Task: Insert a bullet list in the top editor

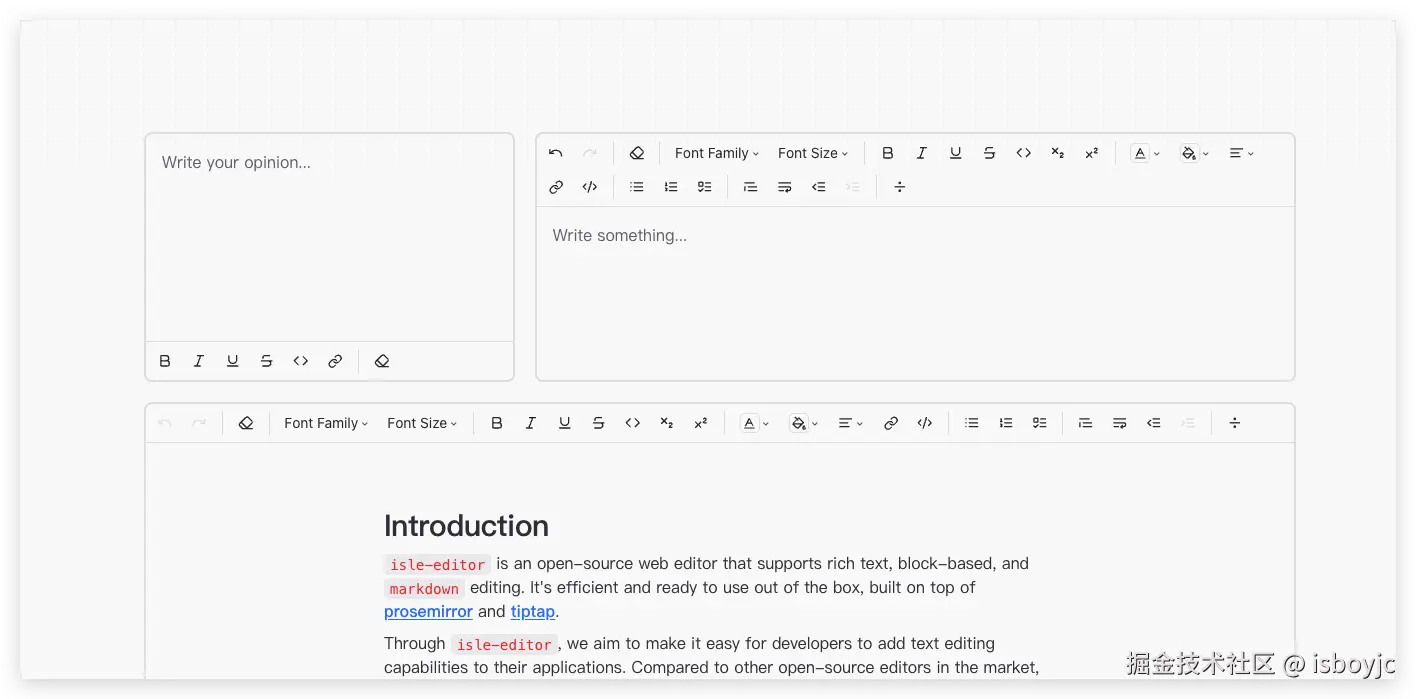Action: coord(636,187)
